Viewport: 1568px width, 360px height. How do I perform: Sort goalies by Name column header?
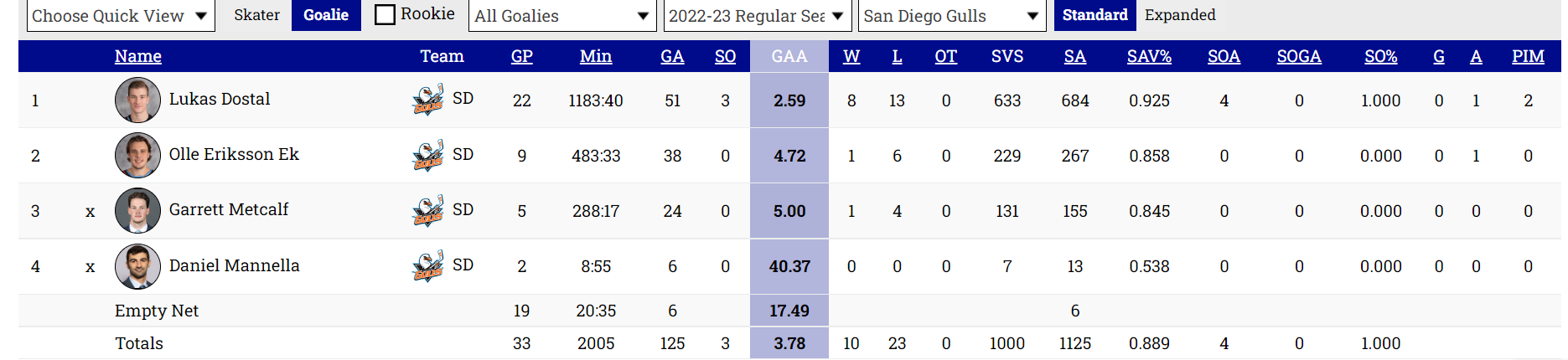[x=138, y=56]
